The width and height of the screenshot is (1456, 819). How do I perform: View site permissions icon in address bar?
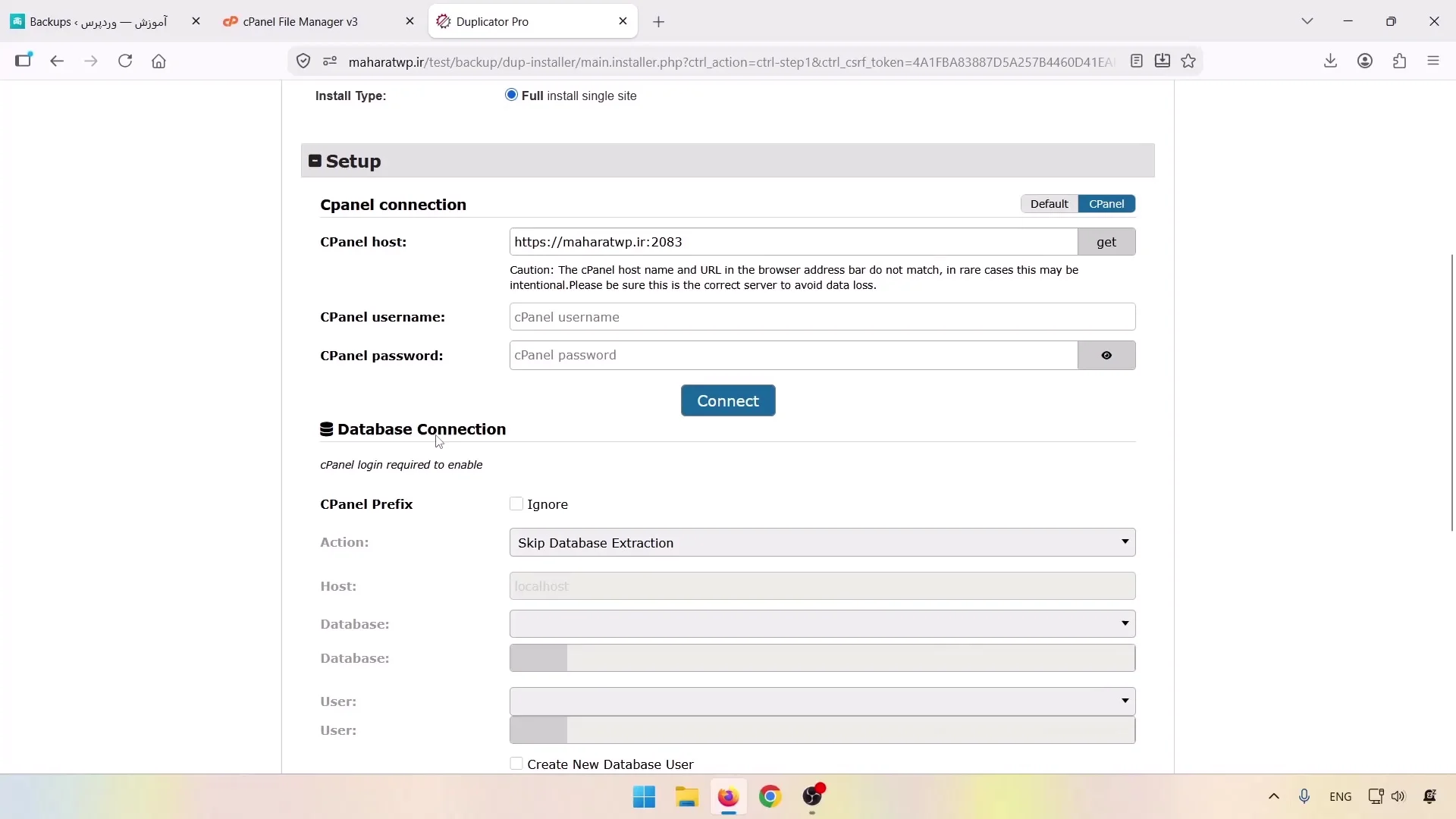(330, 61)
